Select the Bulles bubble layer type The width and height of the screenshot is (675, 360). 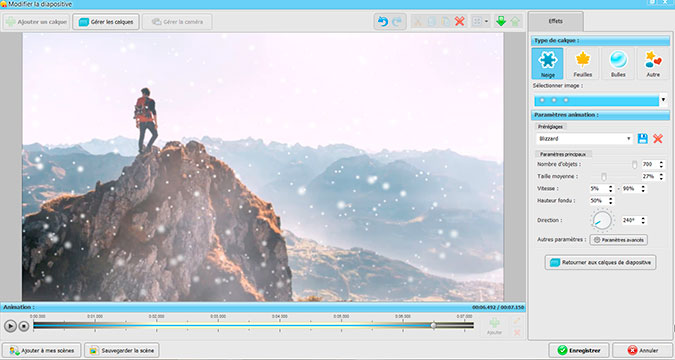618,63
